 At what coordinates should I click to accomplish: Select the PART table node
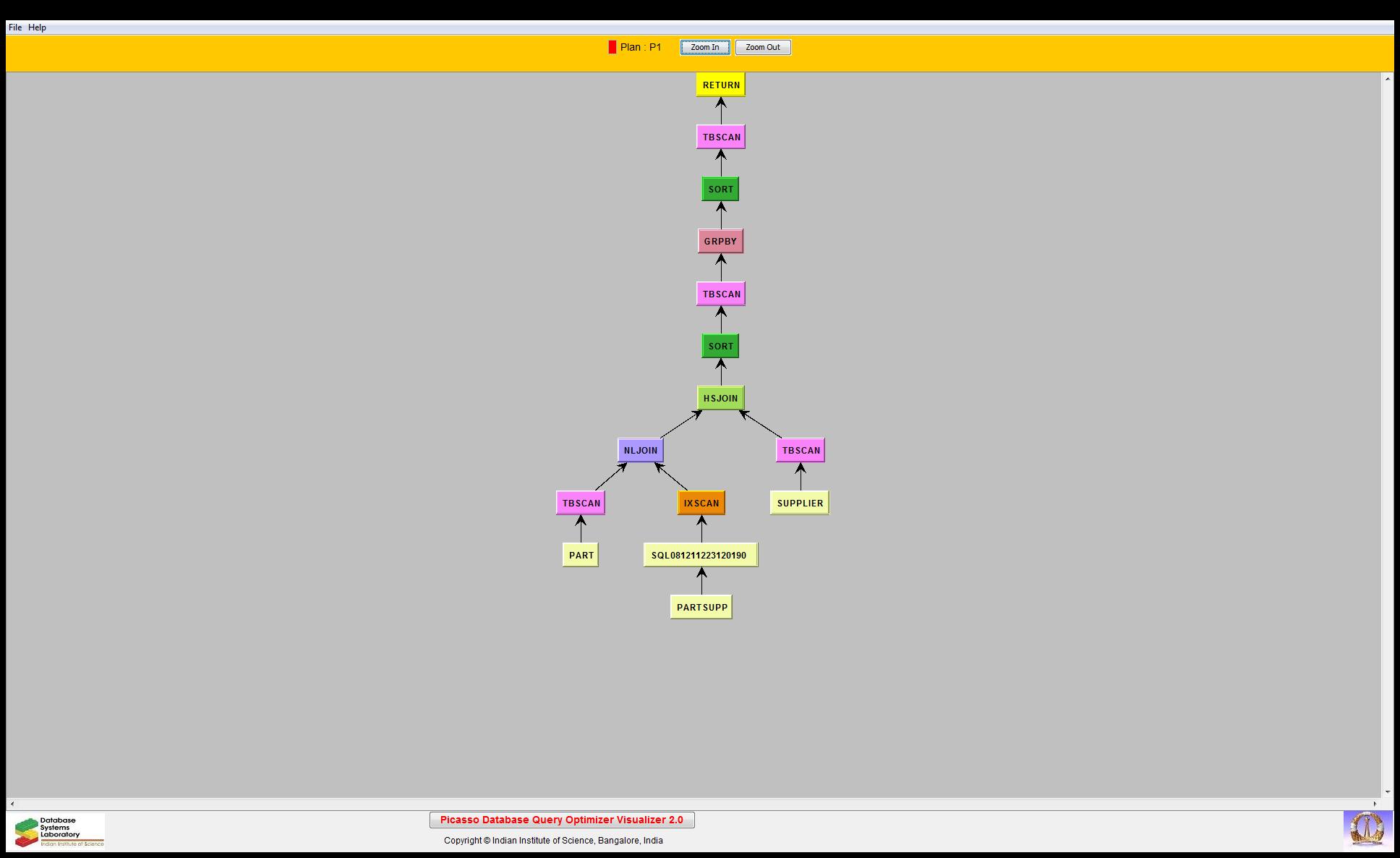581,555
